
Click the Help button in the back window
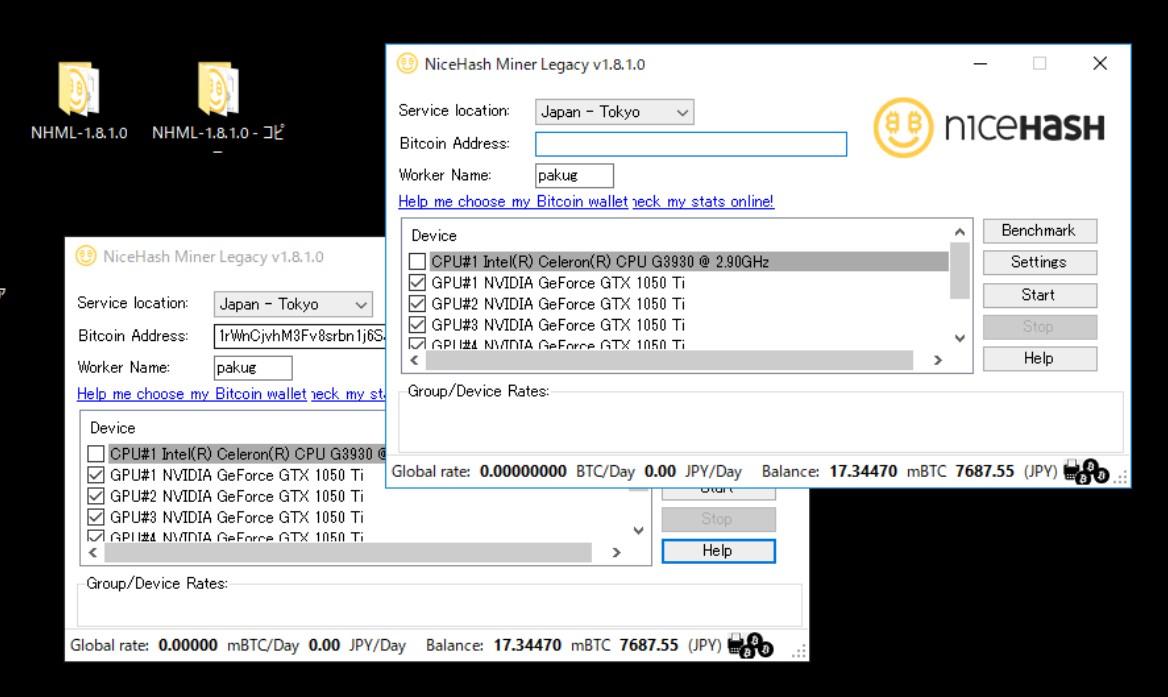tap(718, 551)
